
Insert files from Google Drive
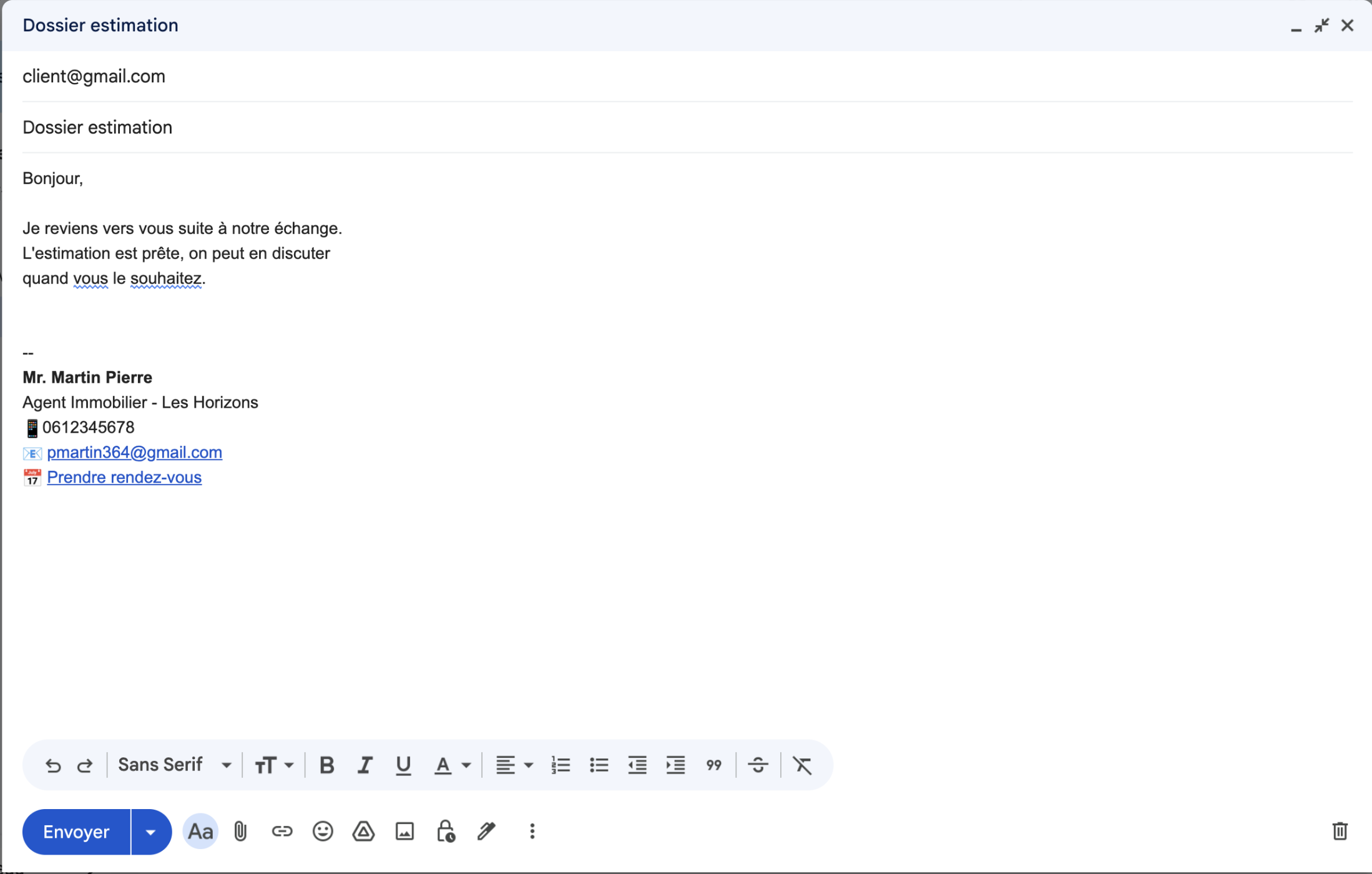tap(363, 832)
